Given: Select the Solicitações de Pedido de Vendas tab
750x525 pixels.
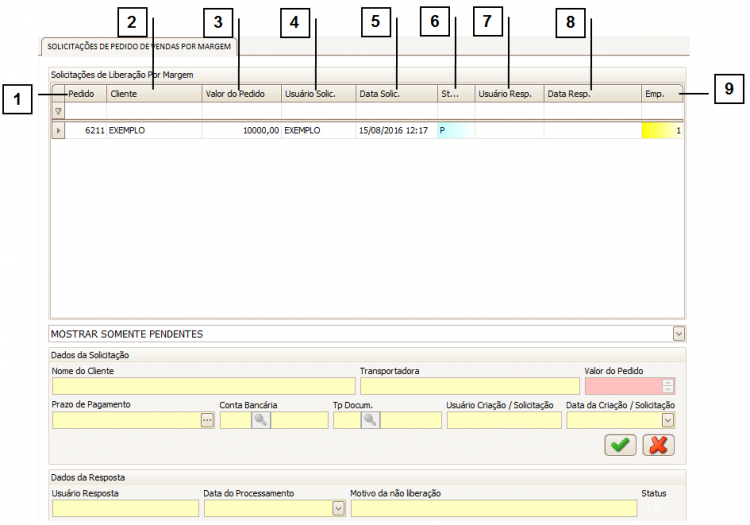Looking at the screenshot, I should click(x=139, y=46).
